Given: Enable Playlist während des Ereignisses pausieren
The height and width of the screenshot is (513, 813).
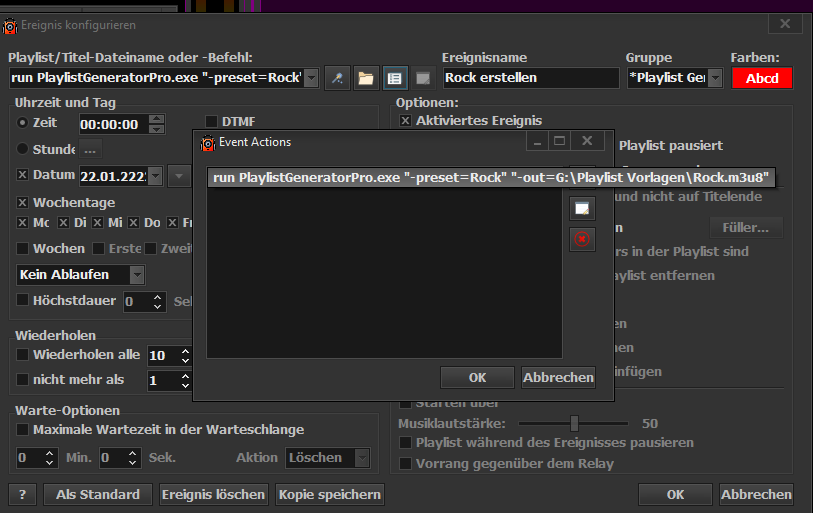Looking at the screenshot, I should [x=405, y=442].
